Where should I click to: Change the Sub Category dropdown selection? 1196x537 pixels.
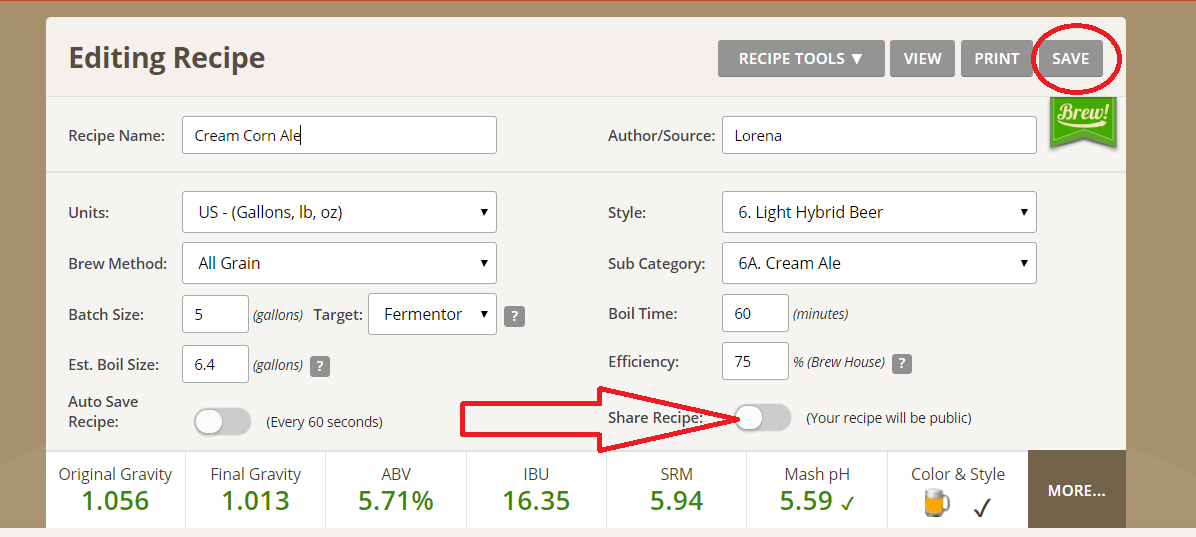point(879,263)
